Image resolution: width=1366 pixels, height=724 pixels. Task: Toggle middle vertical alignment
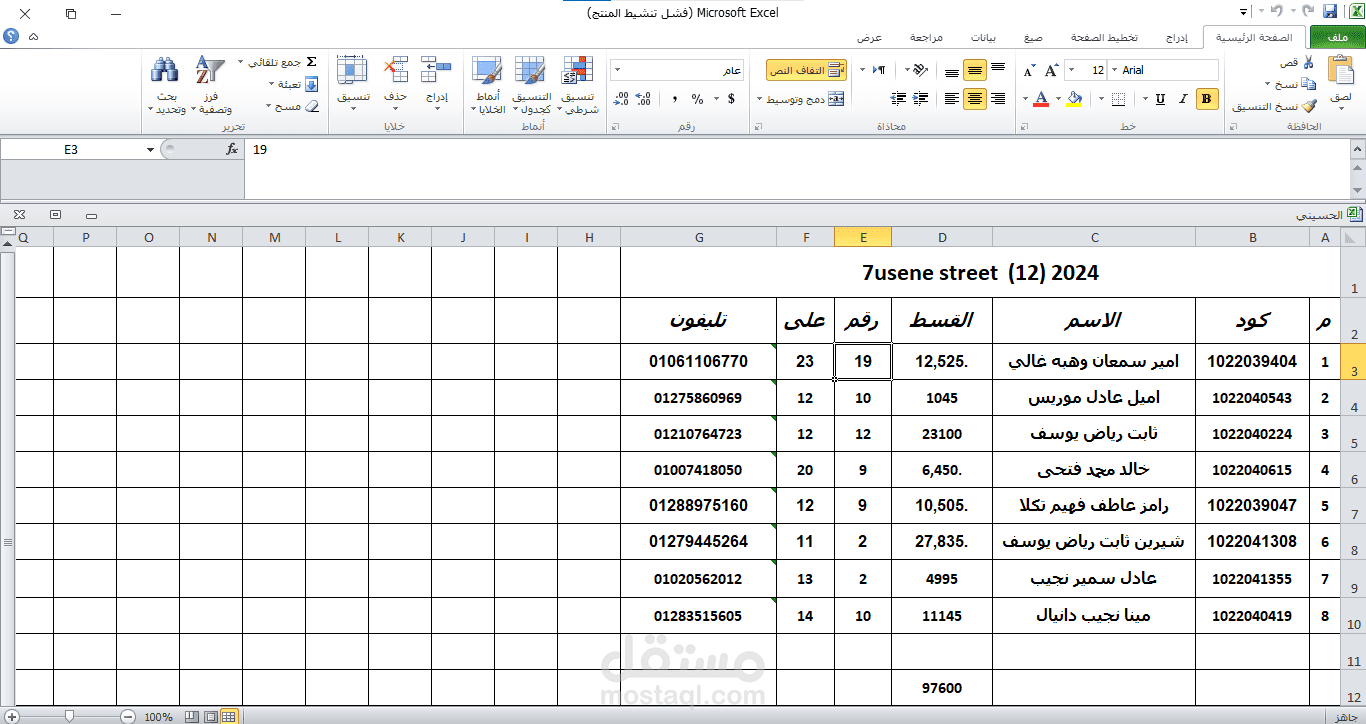coord(975,70)
